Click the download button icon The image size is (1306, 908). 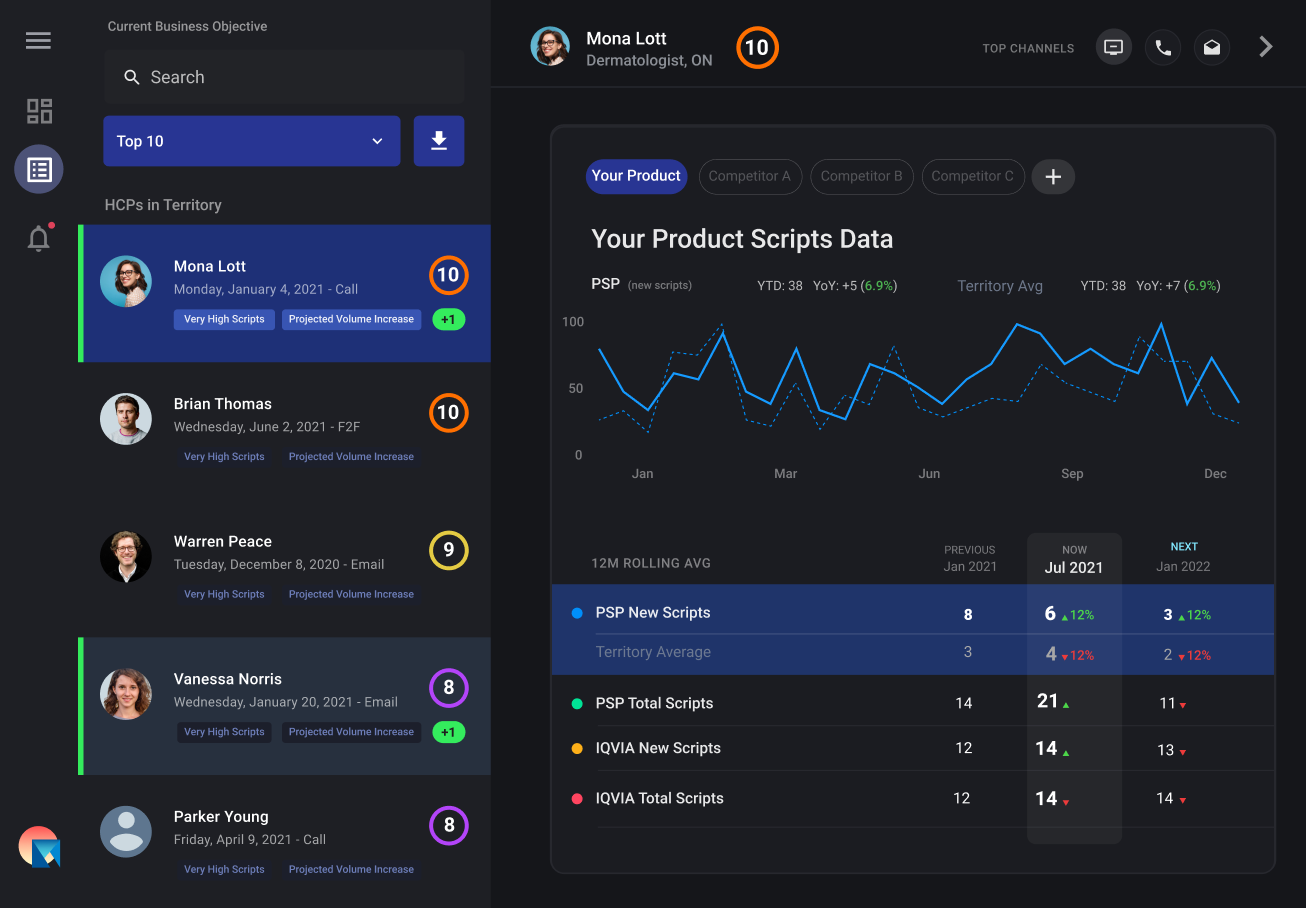point(438,141)
